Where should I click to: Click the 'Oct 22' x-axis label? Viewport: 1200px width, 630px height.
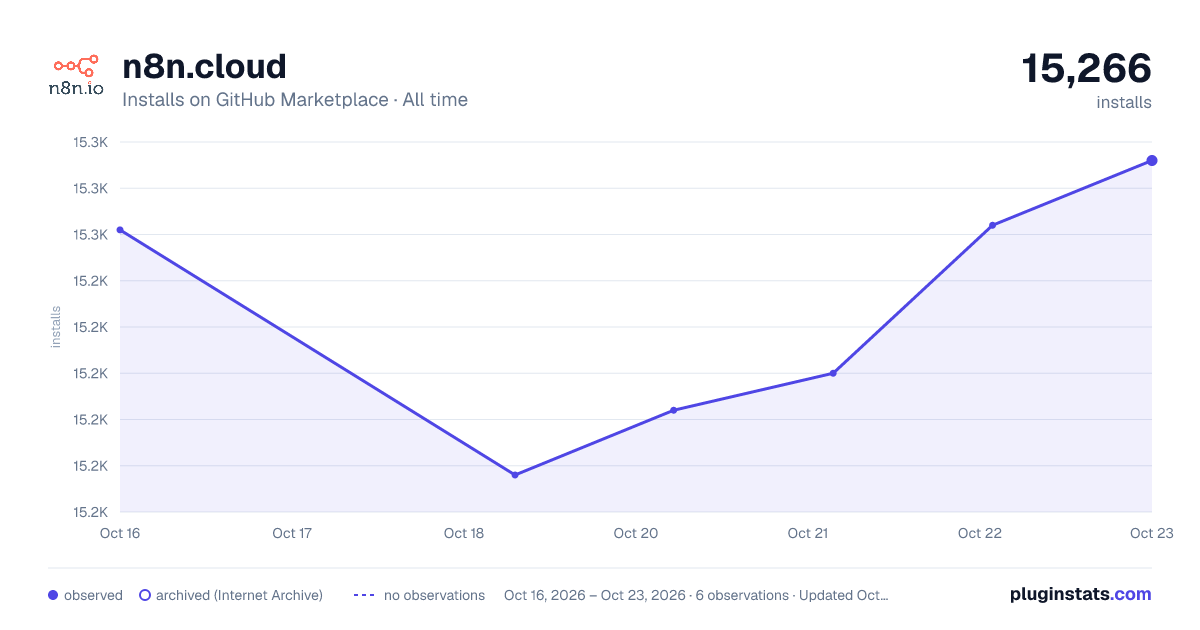point(980,533)
